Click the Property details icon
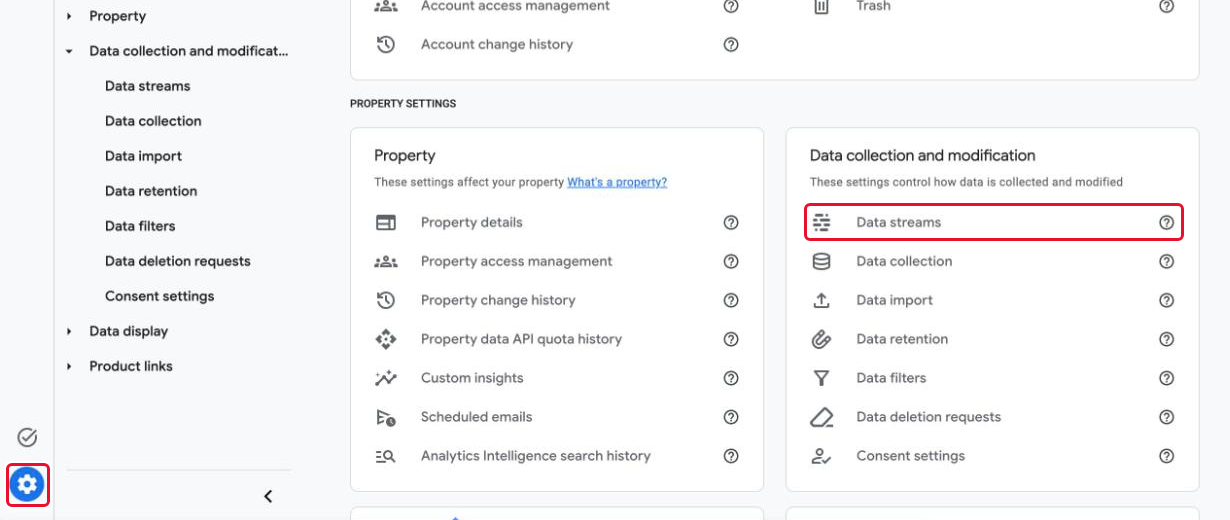This screenshot has width=1230, height=520. point(386,222)
